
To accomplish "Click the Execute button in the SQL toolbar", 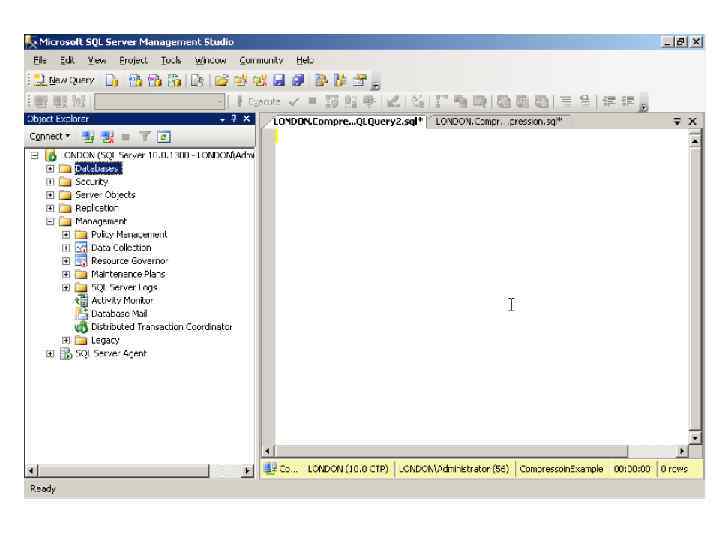I will pos(258,101).
